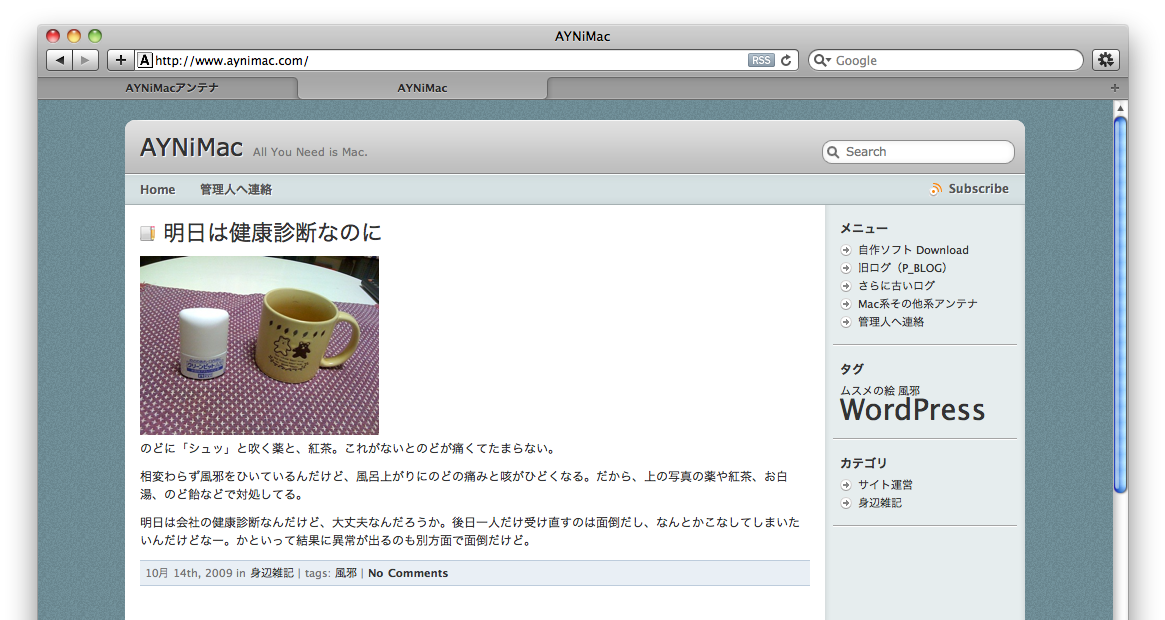Click the vertical scrollbar thumb
The width and height of the screenshot is (1165, 620).
point(1120,305)
